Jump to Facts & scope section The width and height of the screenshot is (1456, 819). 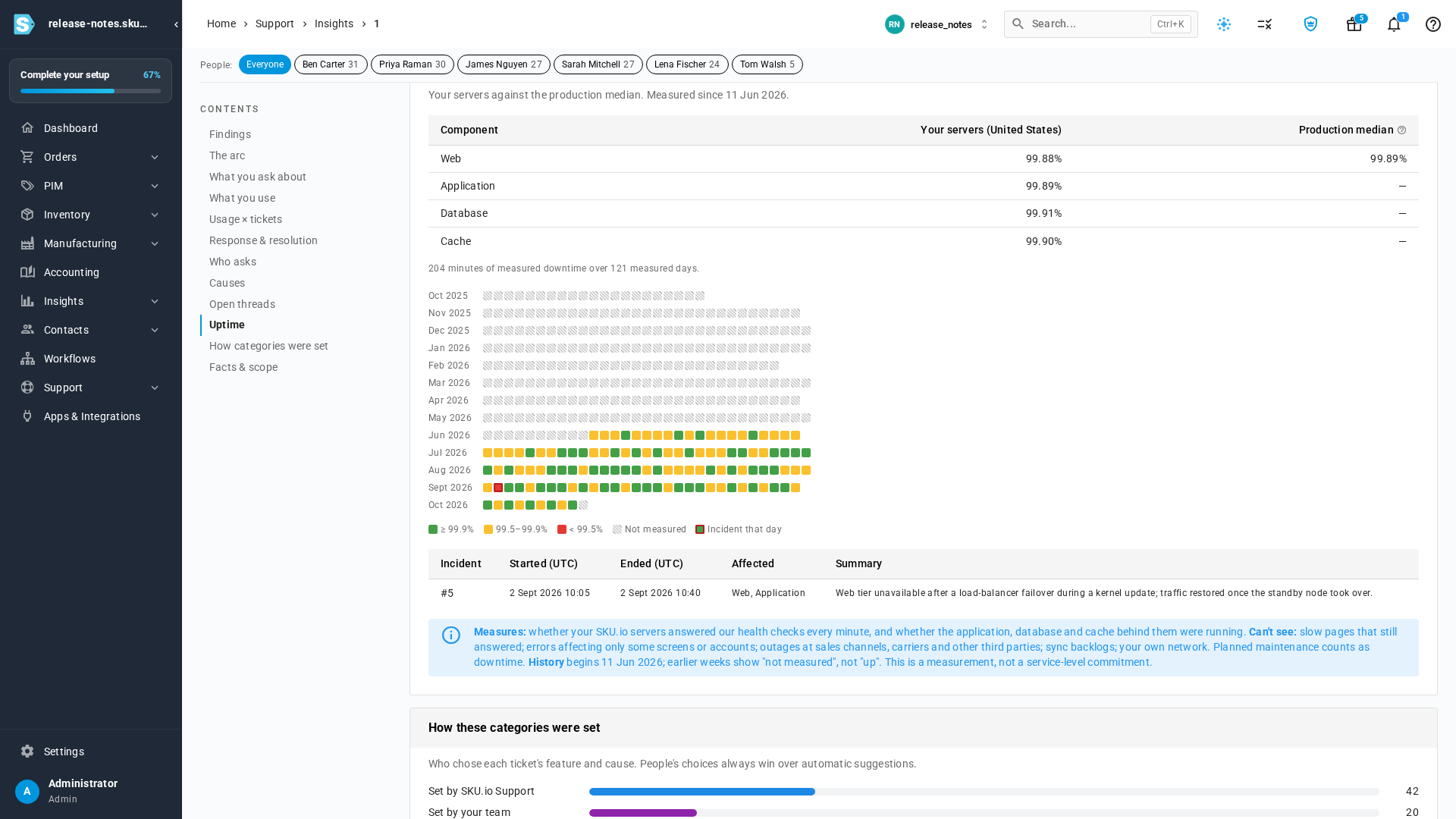pyautogui.click(x=243, y=367)
